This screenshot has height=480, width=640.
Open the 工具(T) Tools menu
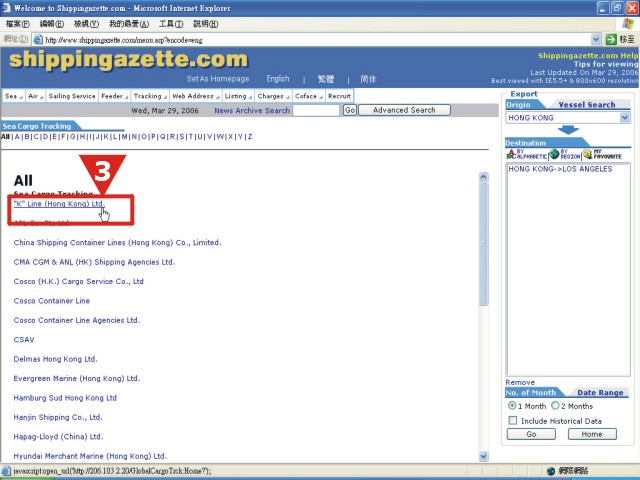[171, 24]
